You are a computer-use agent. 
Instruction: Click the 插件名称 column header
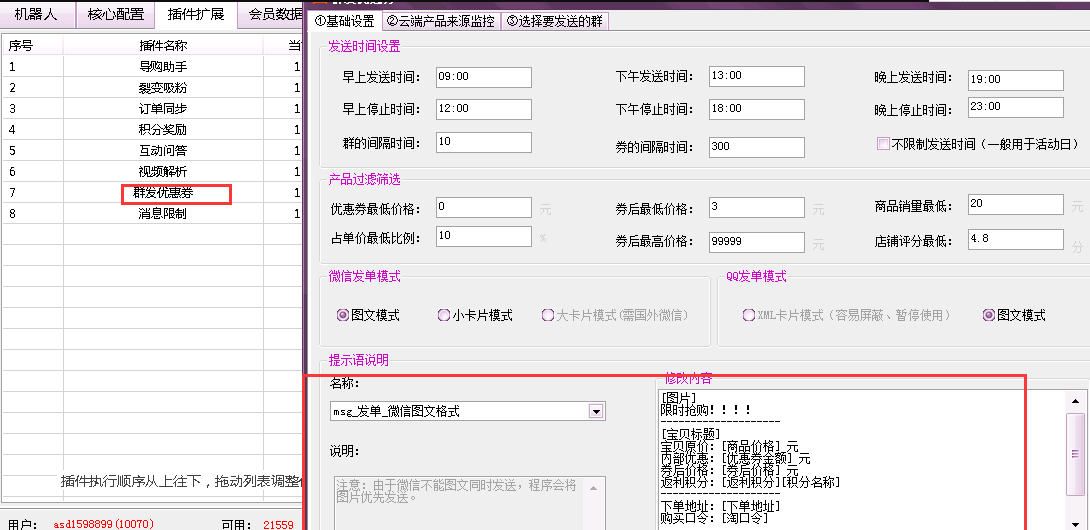(162, 45)
